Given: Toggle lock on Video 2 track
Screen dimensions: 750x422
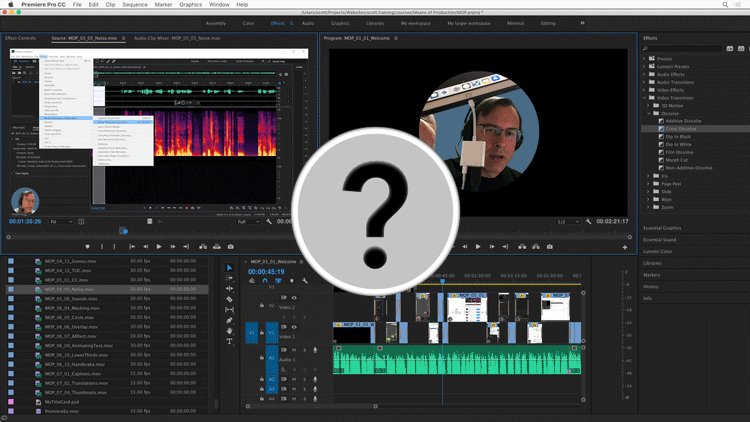Looking at the screenshot, I should click(x=262, y=305).
